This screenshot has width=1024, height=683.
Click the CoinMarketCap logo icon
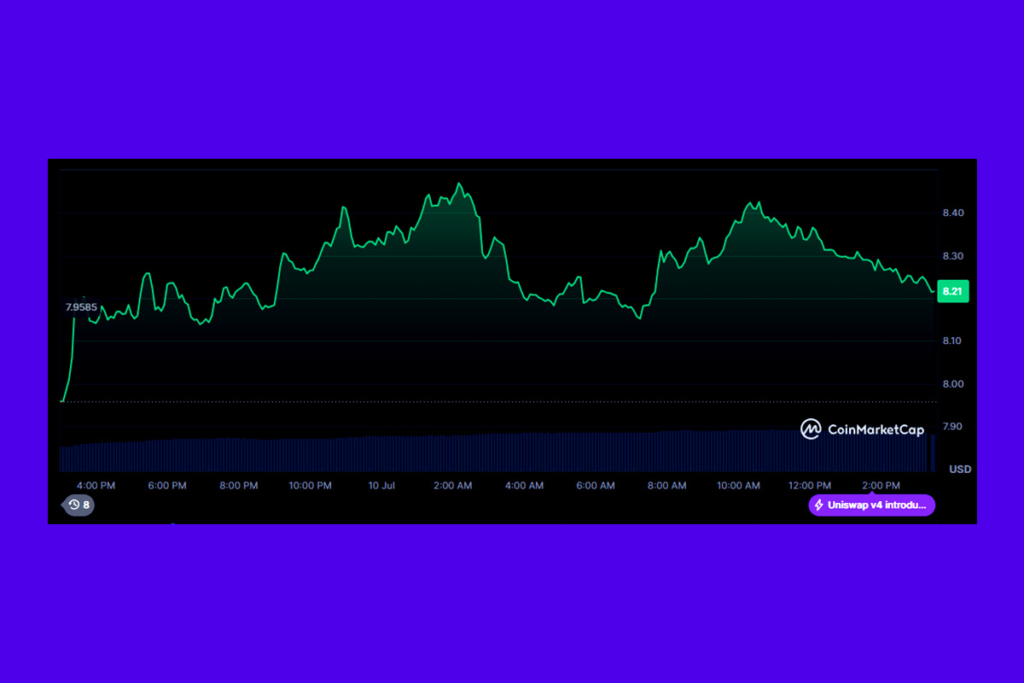(811, 429)
